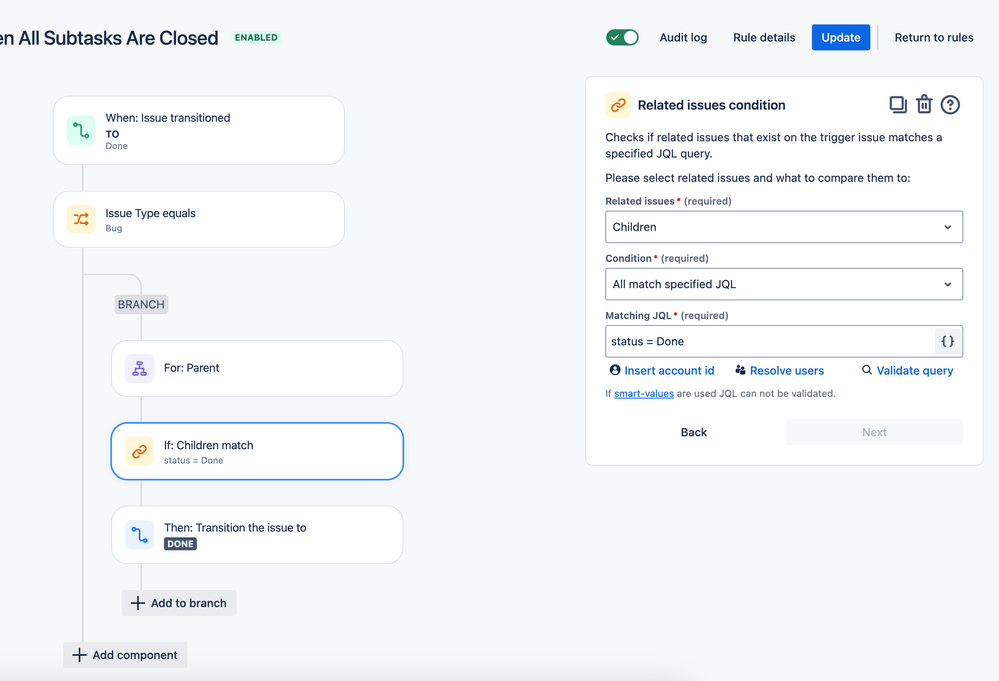Click the Add component button
This screenshot has height=681, width=999.
[126, 655]
